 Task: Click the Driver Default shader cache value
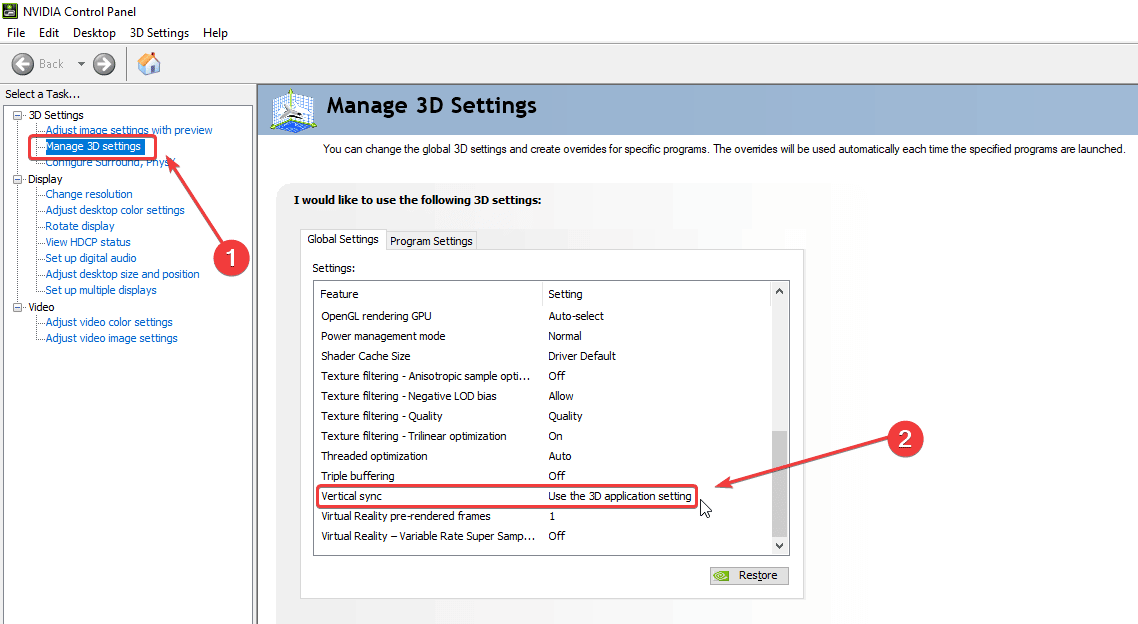(581, 356)
